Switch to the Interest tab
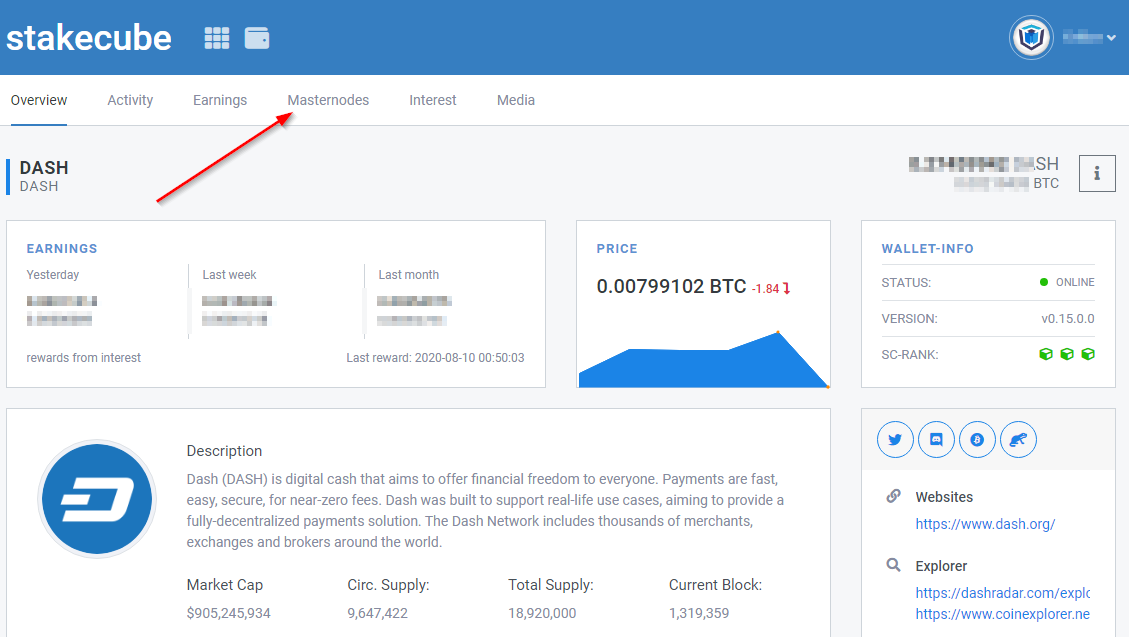This screenshot has width=1129, height=637. point(433,100)
